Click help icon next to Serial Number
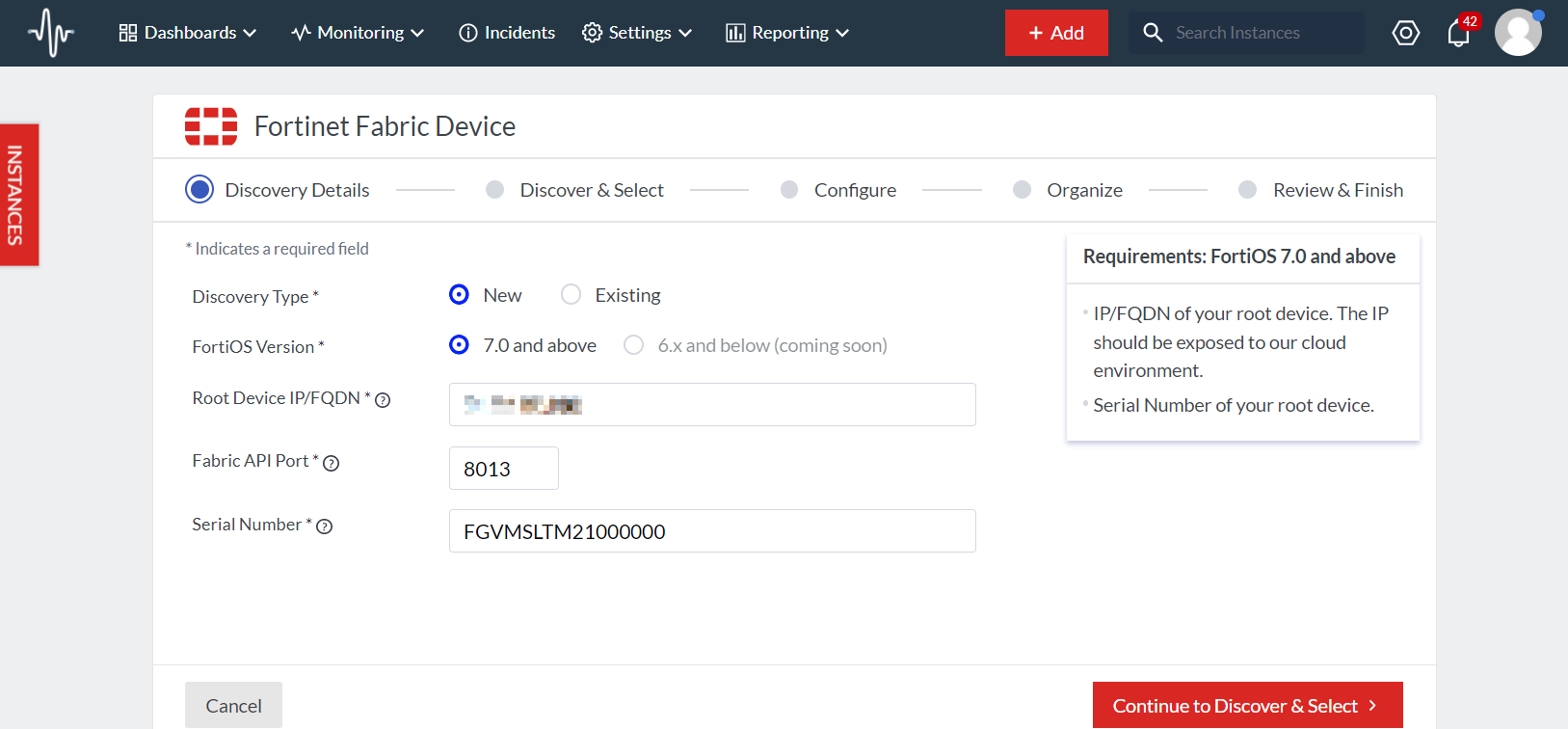Image resolution: width=1568 pixels, height=729 pixels. 325,526
